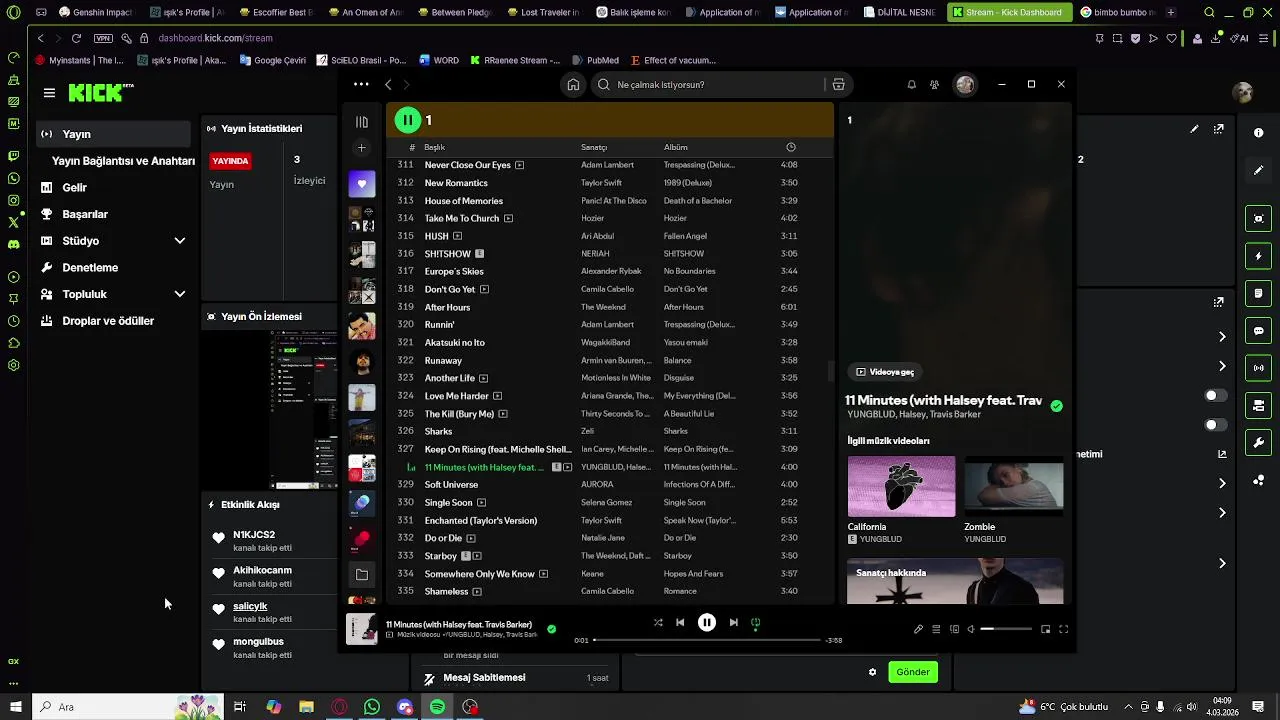
Task: Play the song Soft Universe
Action: coord(451,485)
